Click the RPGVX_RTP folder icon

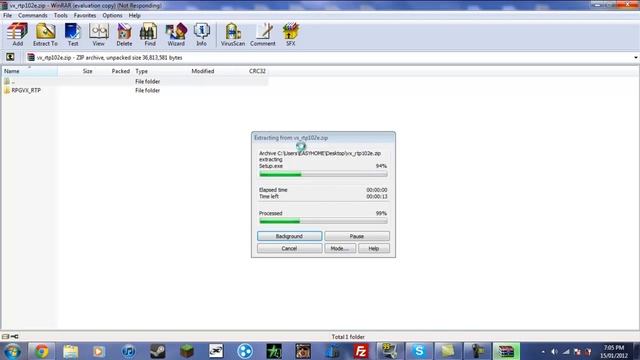(7, 90)
